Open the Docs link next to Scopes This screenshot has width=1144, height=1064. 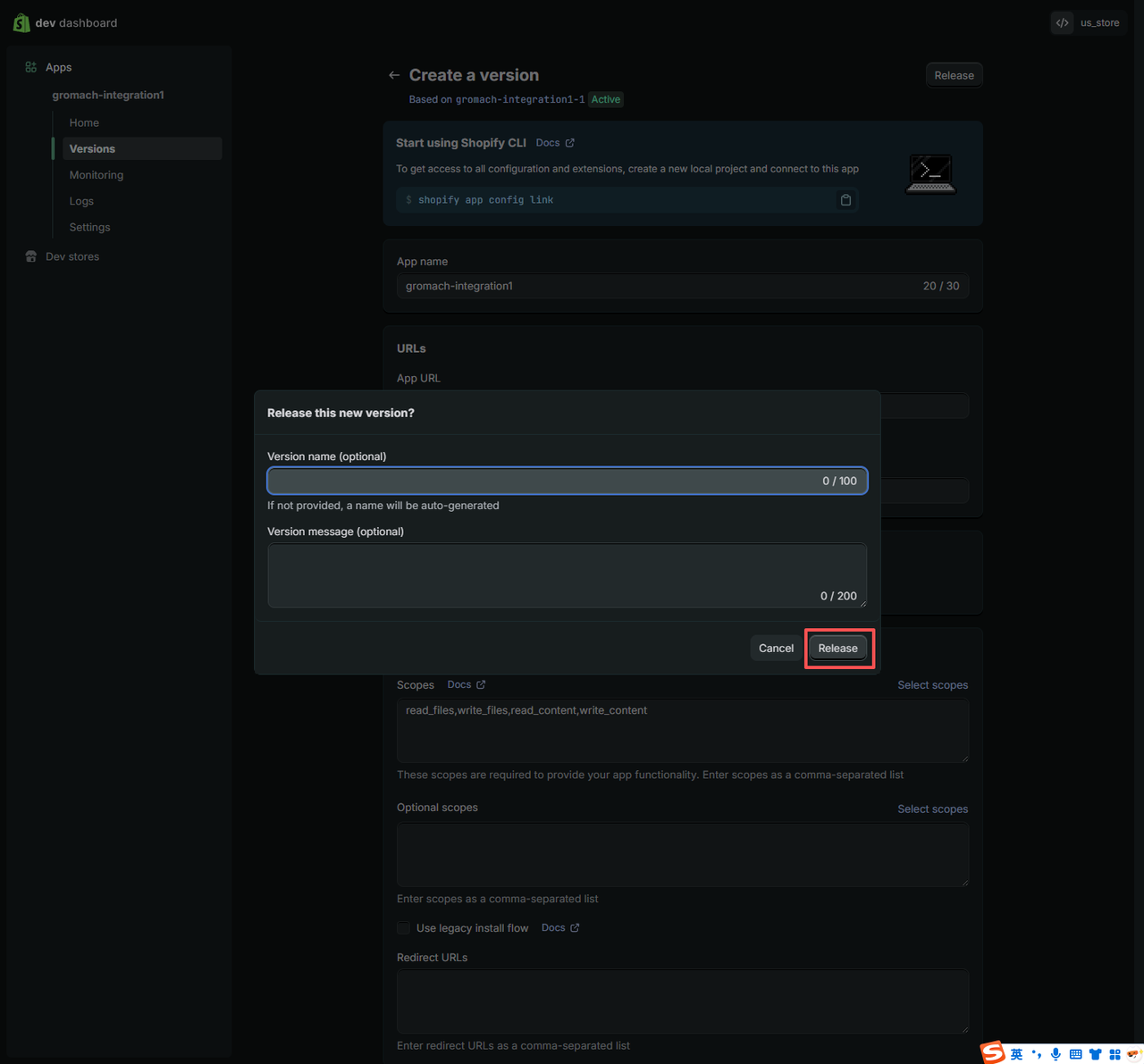[466, 684]
